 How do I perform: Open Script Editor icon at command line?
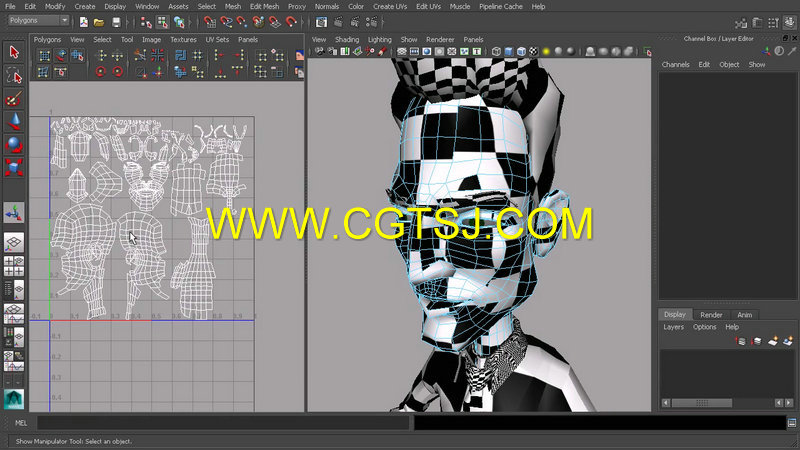pyautogui.click(x=791, y=423)
